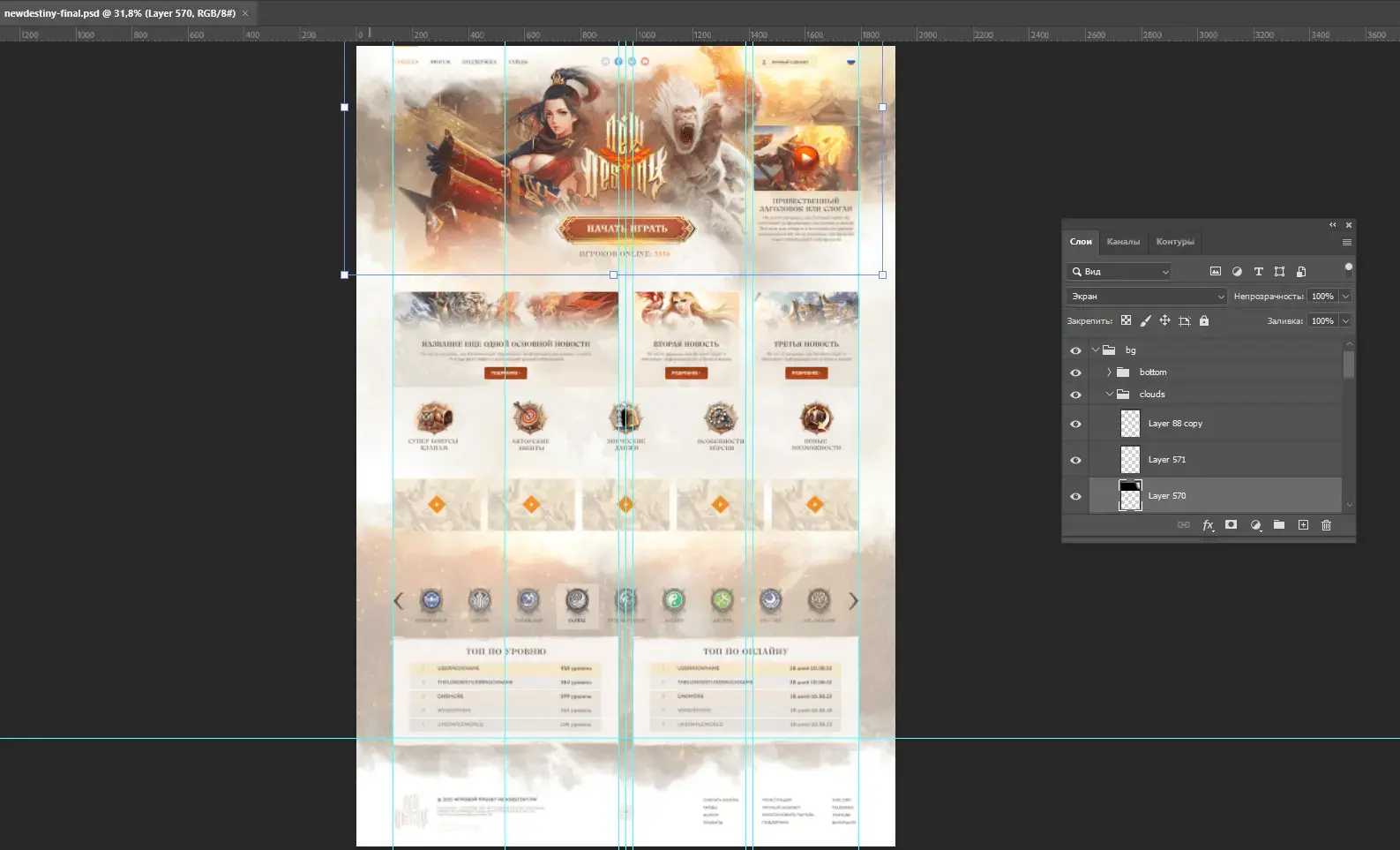The width and height of the screenshot is (1400, 850).
Task: Click the orange video play button on canvas
Action: (805, 159)
